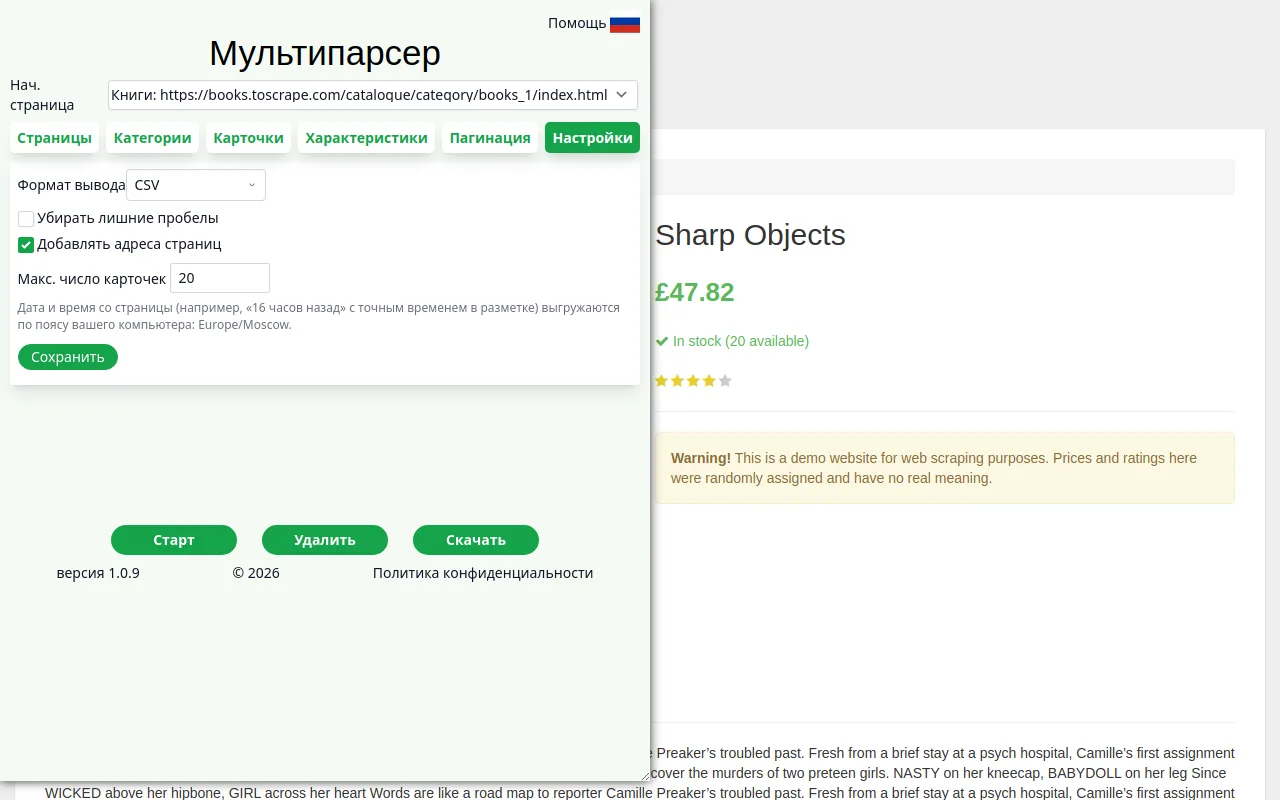Image resolution: width=1280 pixels, height=800 pixels.
Task: Click the timezone note about Europe/Moscow
Action: [319, 316]
